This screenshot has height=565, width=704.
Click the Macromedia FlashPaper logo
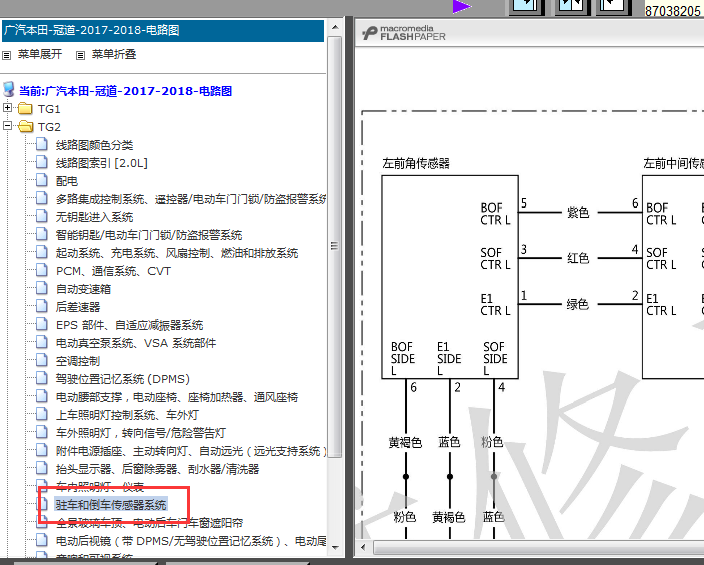pos(404,33)
